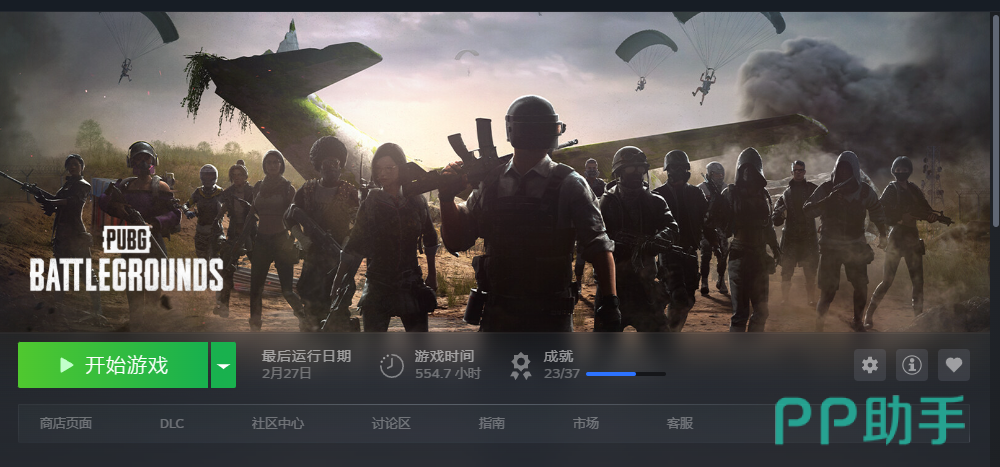
Task: Open the 讨论区 tab
Action: coord(391,423)
